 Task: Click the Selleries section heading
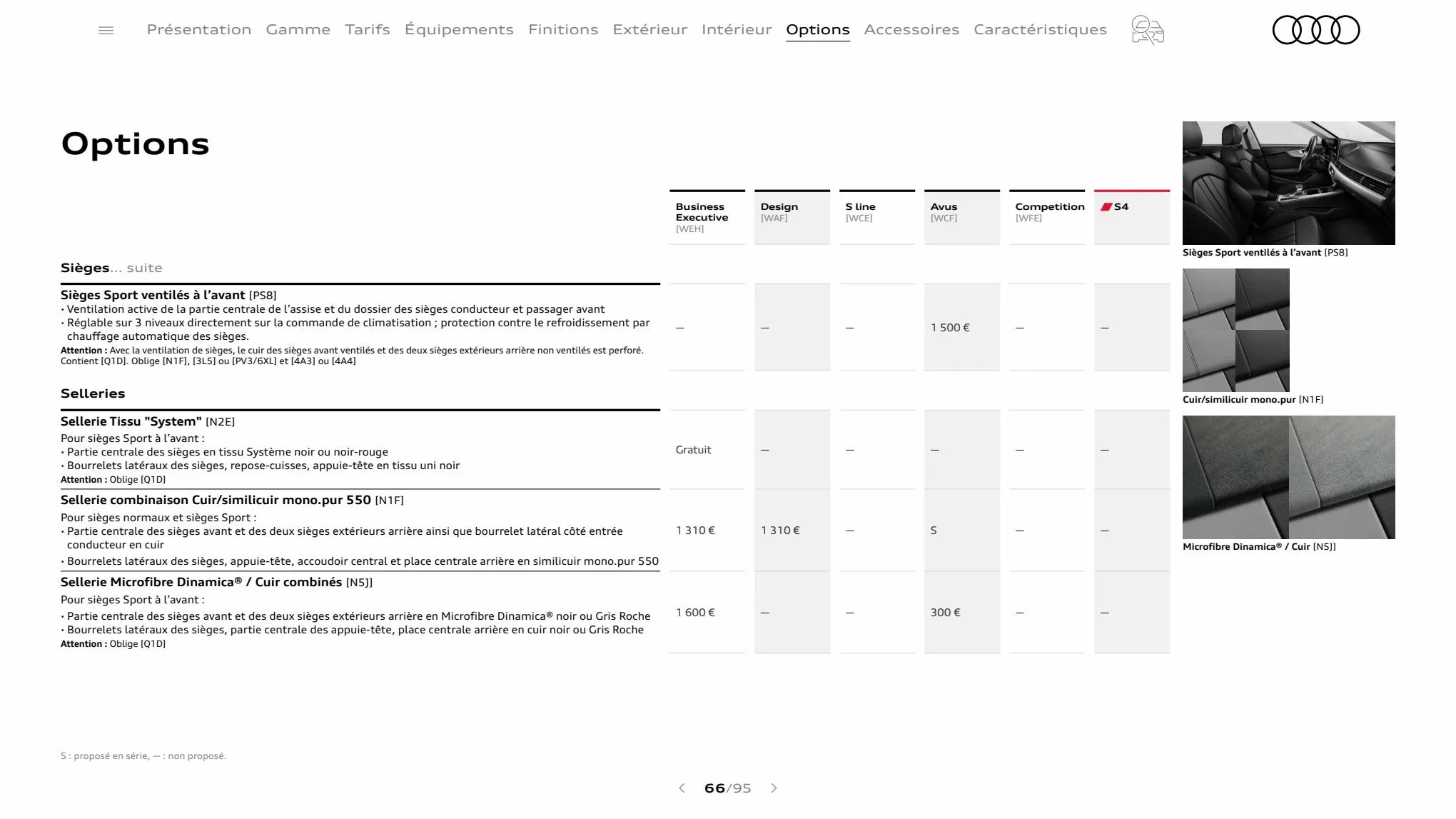click(93, 393)
